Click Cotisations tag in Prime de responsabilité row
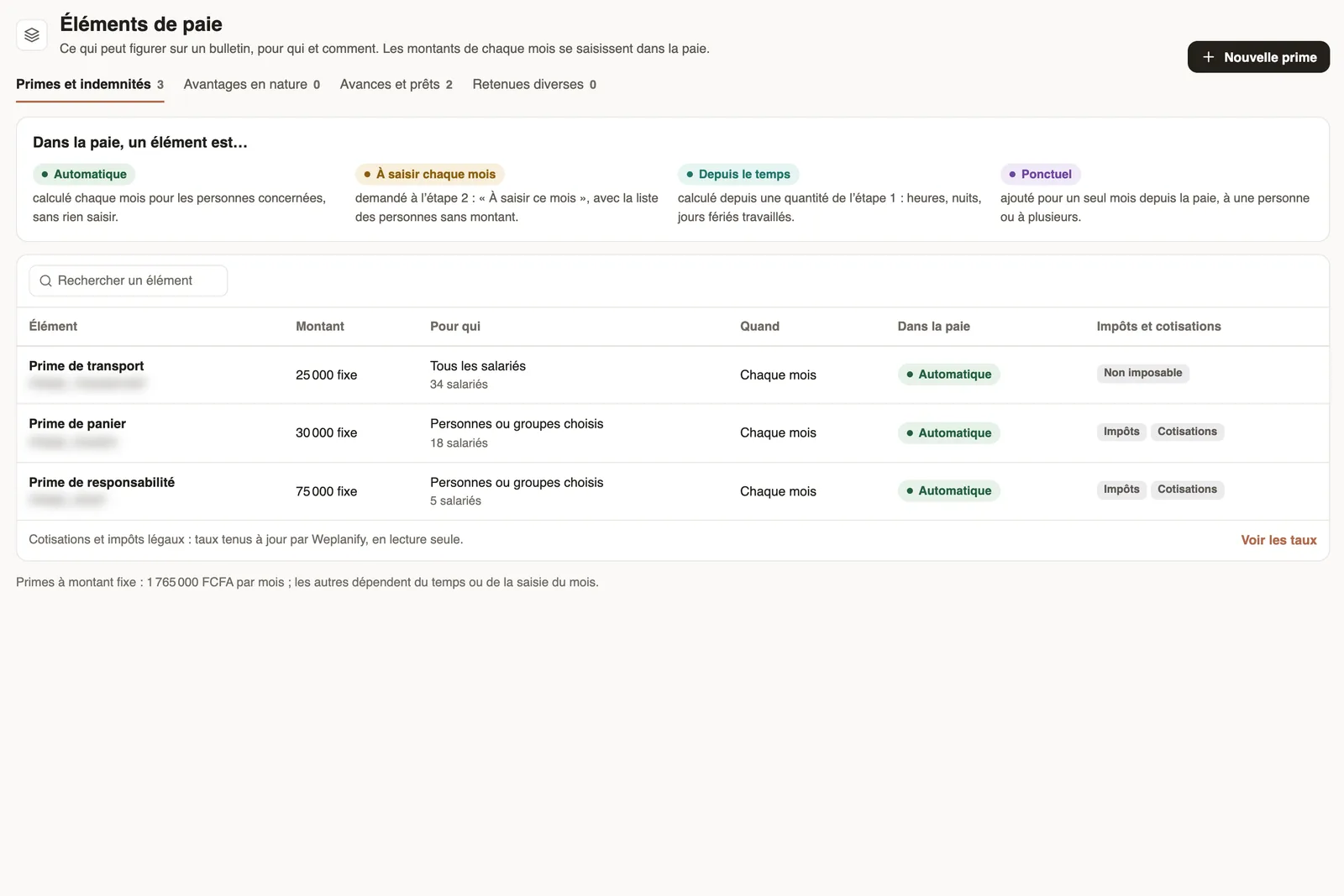Screen dimensions: 1344x896 pyautogui.click(x=1187, y=490)
